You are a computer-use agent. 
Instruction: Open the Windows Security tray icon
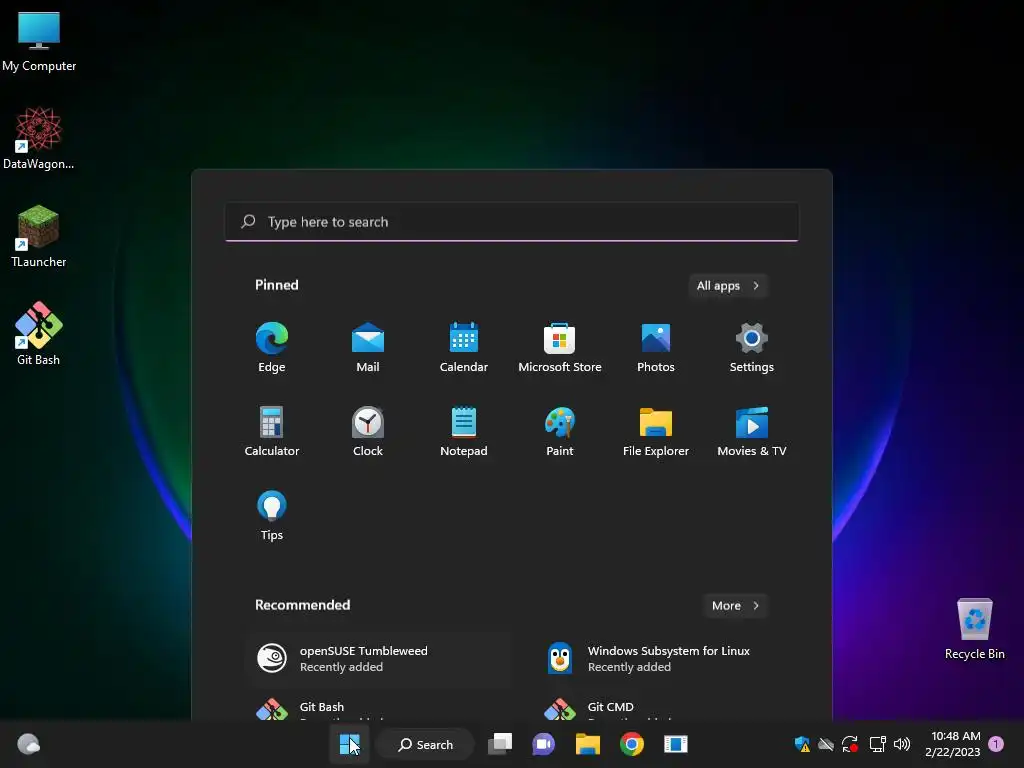pos(802,744)
